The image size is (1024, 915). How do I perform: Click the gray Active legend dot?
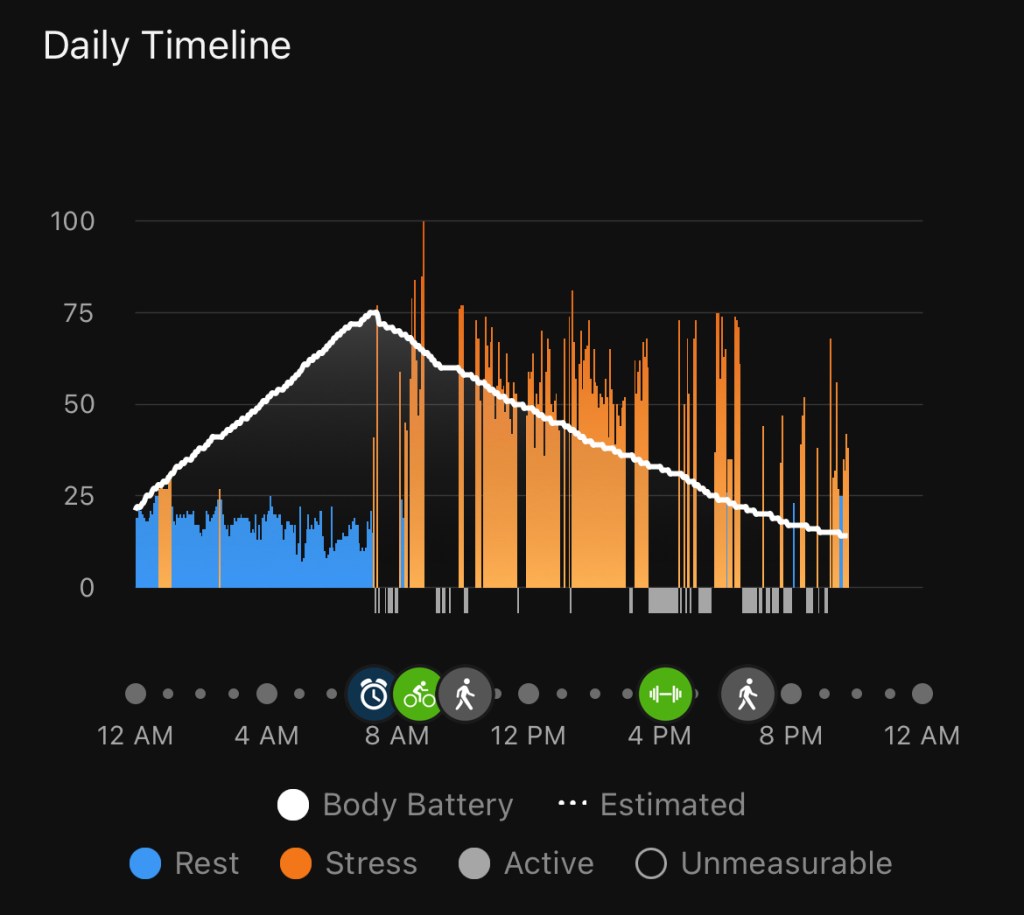pos(474,864)
